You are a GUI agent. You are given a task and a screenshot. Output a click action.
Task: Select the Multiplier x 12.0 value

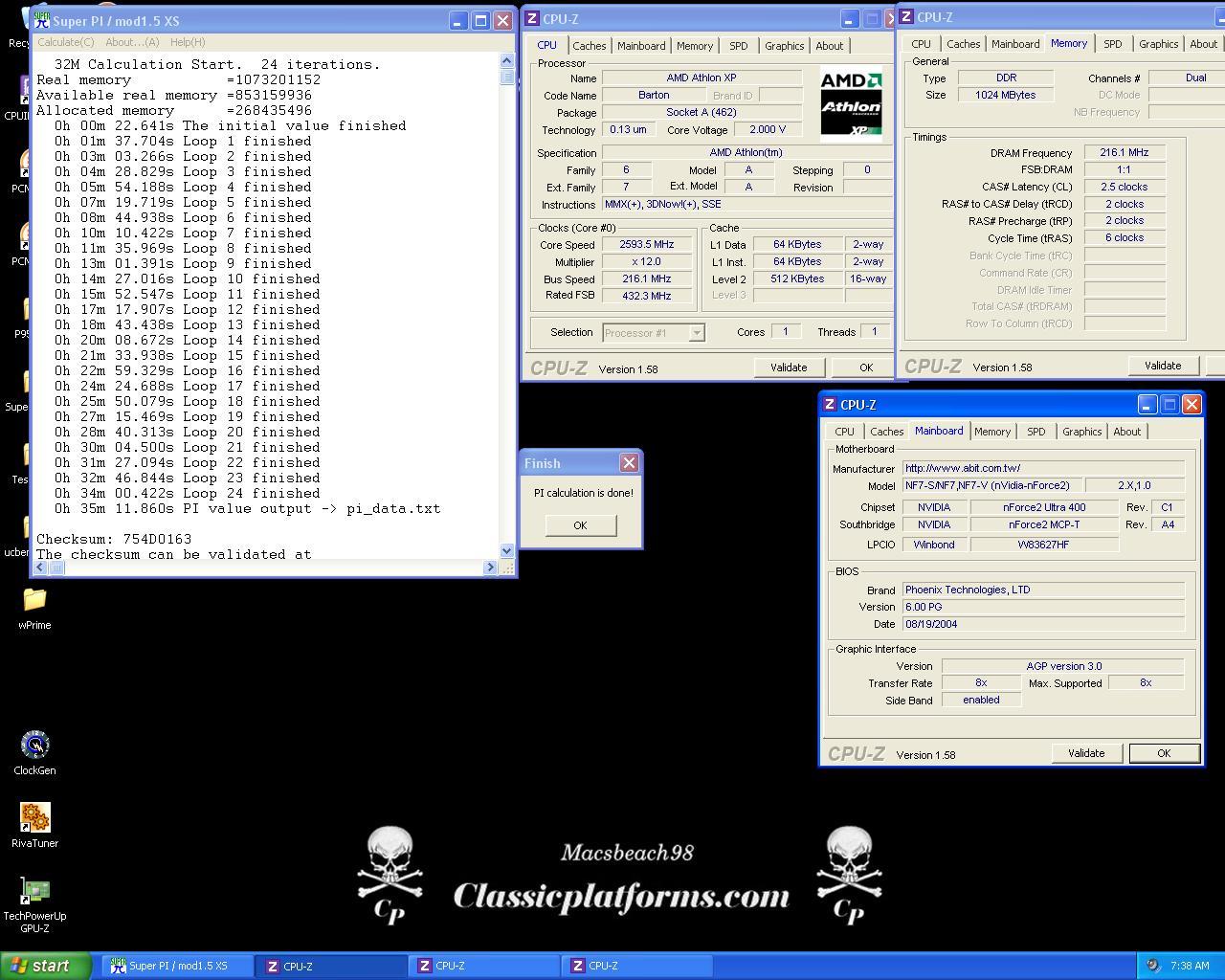pos(647,262)
